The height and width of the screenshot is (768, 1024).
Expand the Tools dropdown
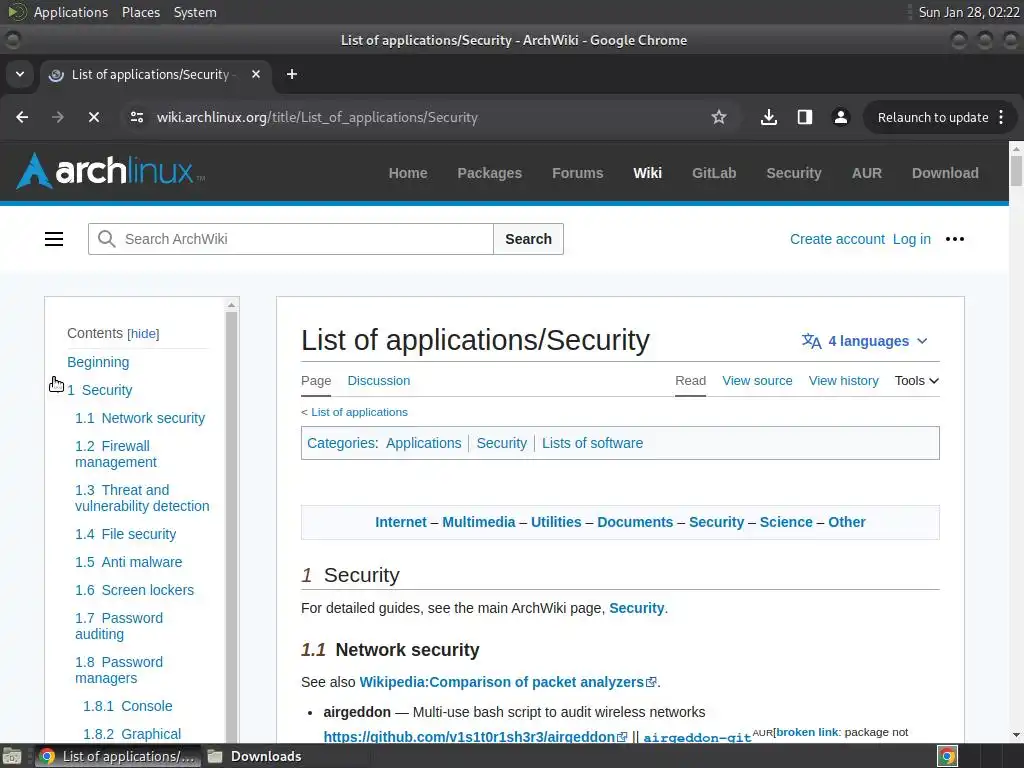[x=917, y=381]
